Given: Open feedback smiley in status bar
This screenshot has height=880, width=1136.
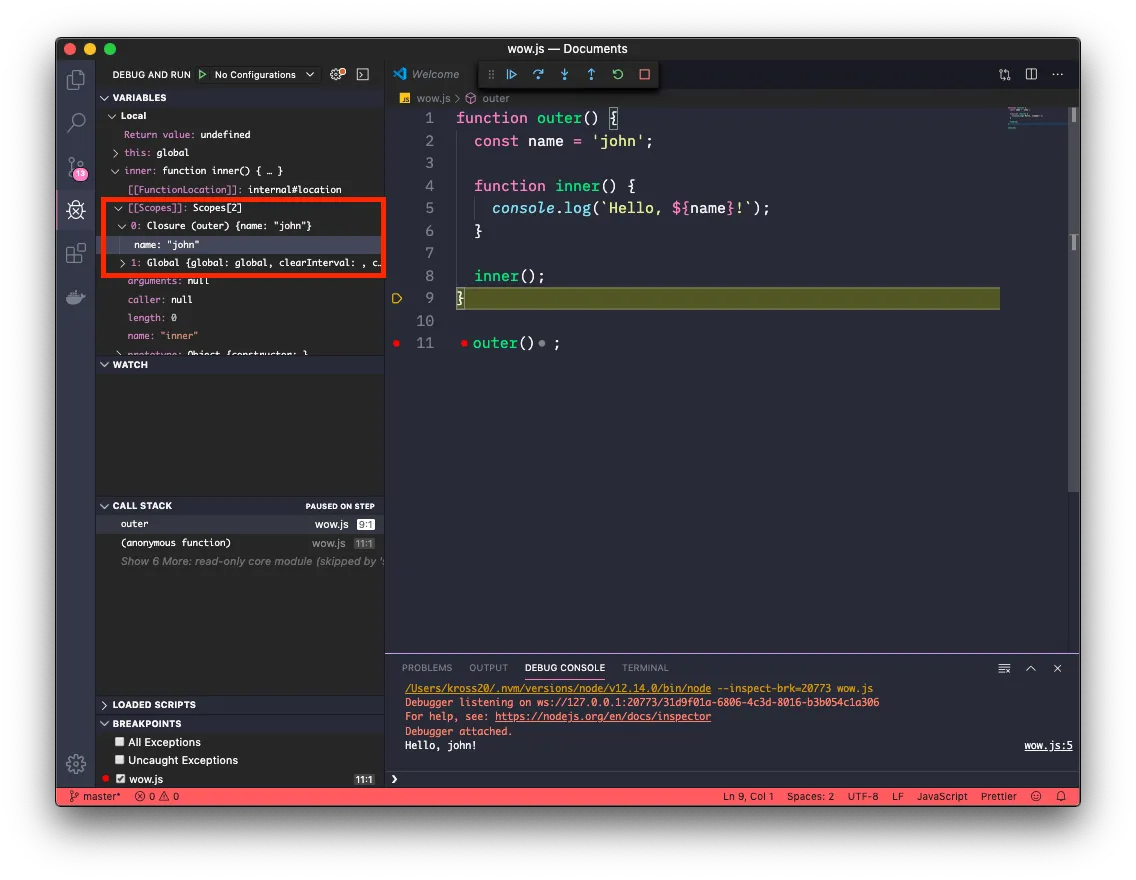Looking at the screenshot, I should point(1036,796).
